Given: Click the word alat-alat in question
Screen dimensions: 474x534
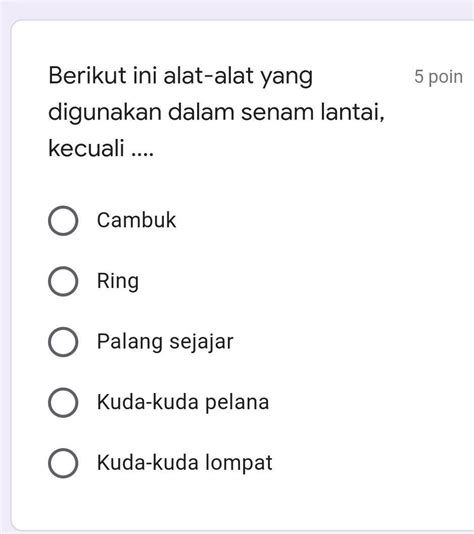Looking at the screenshot, I should pyautogui.click(x=209, y=76).
